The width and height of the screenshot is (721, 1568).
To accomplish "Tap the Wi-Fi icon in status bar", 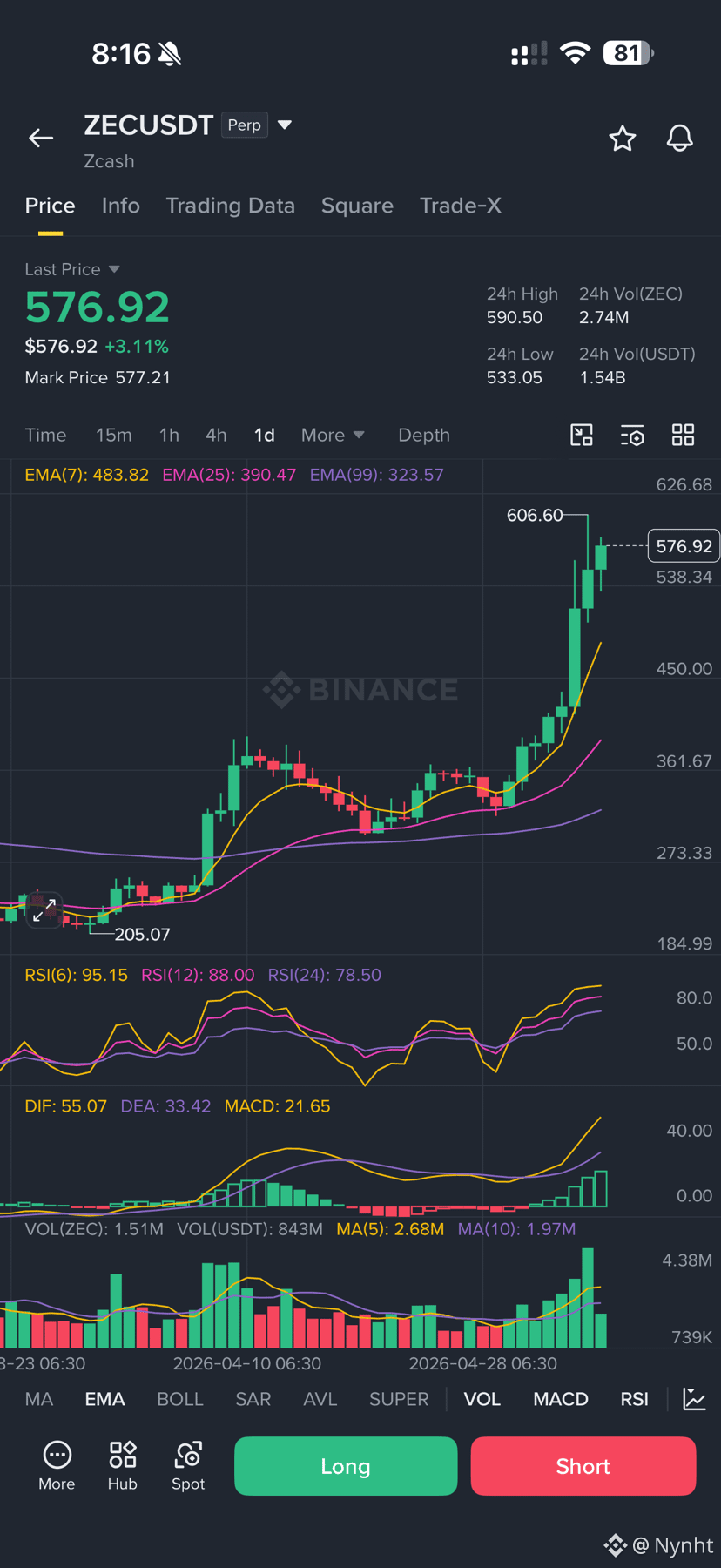I will [x=574, y=53].
